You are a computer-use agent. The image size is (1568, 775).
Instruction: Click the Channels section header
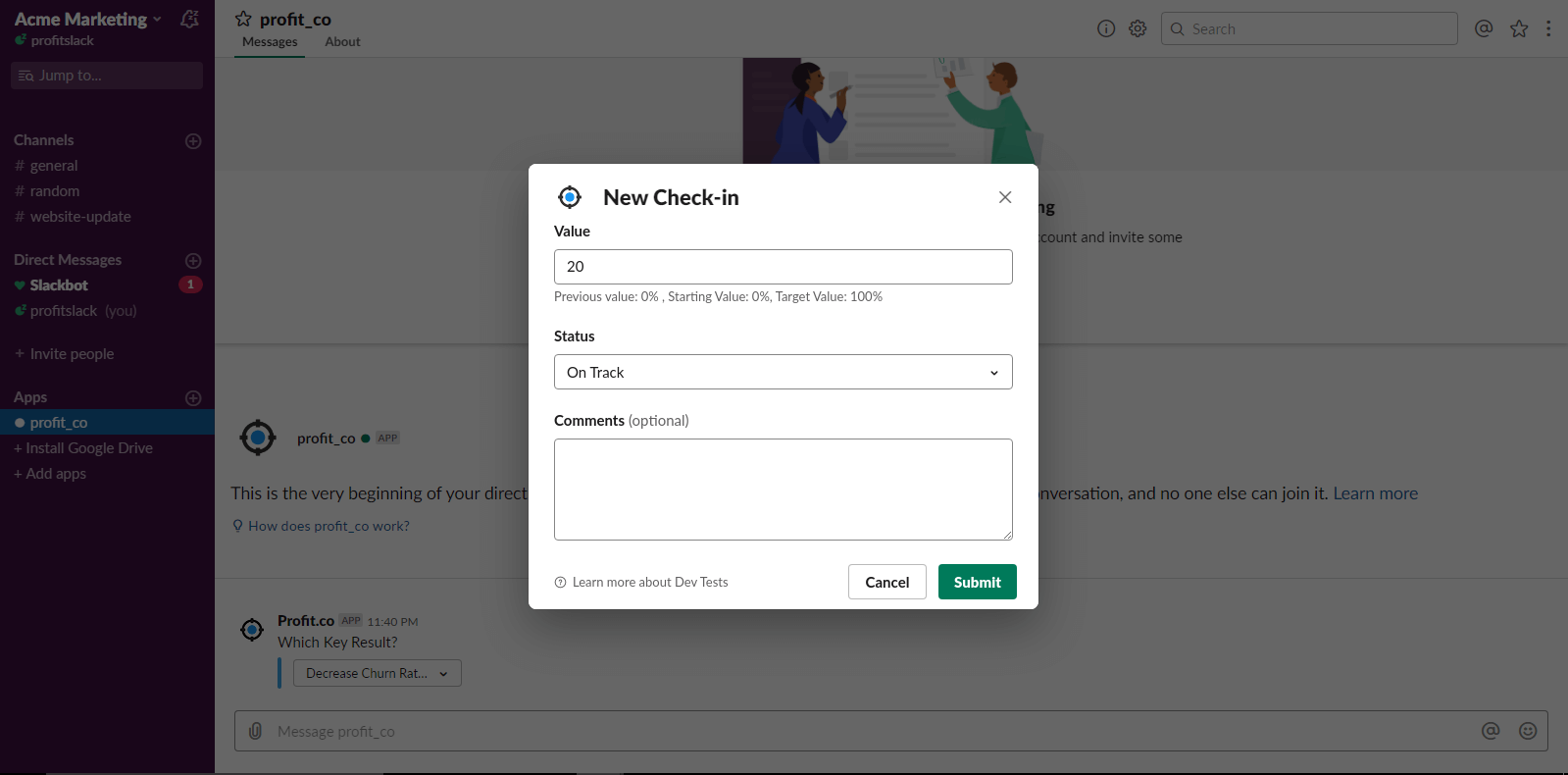pos(44,140)
